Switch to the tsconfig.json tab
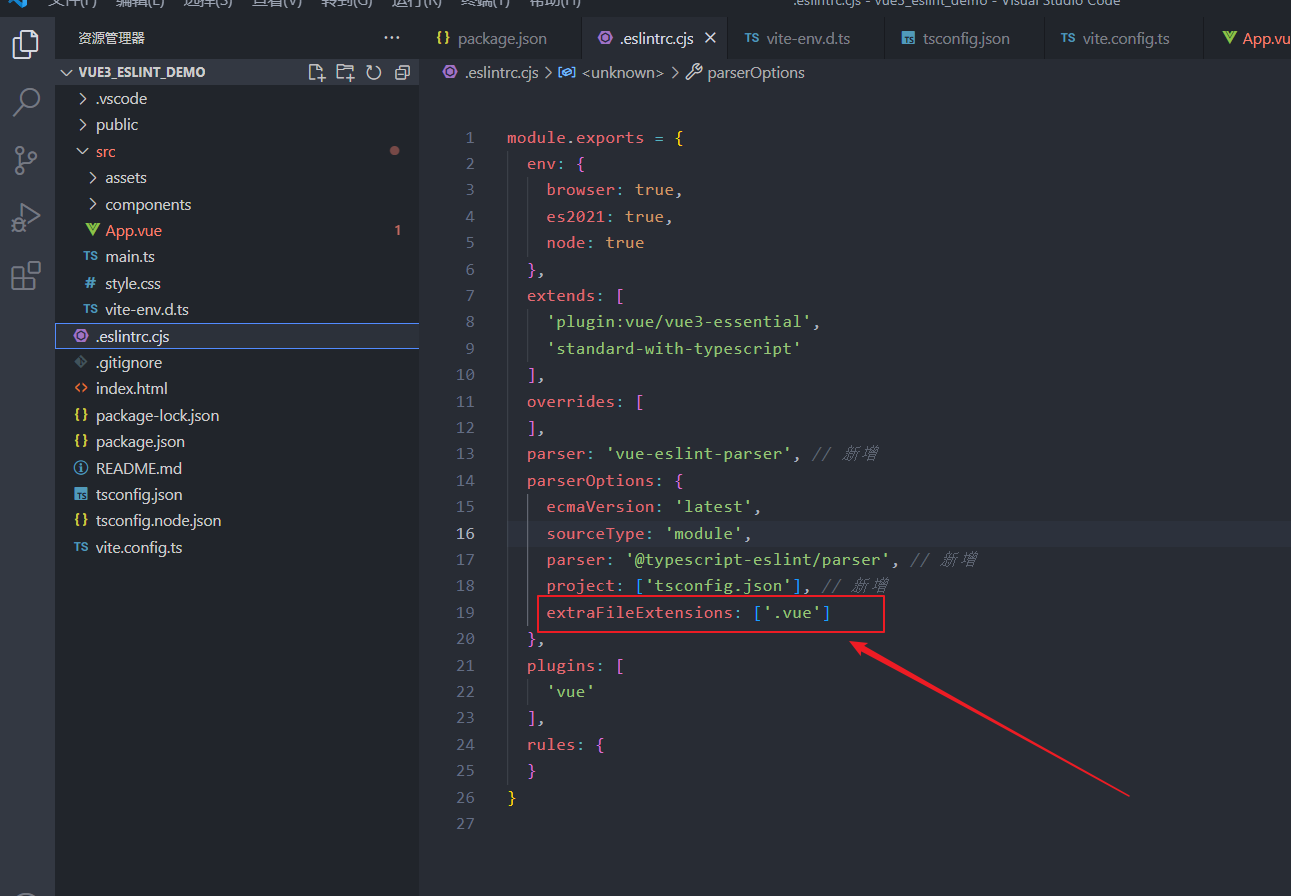This screenshot has height=896, width=1291. [x=965, y=38]
